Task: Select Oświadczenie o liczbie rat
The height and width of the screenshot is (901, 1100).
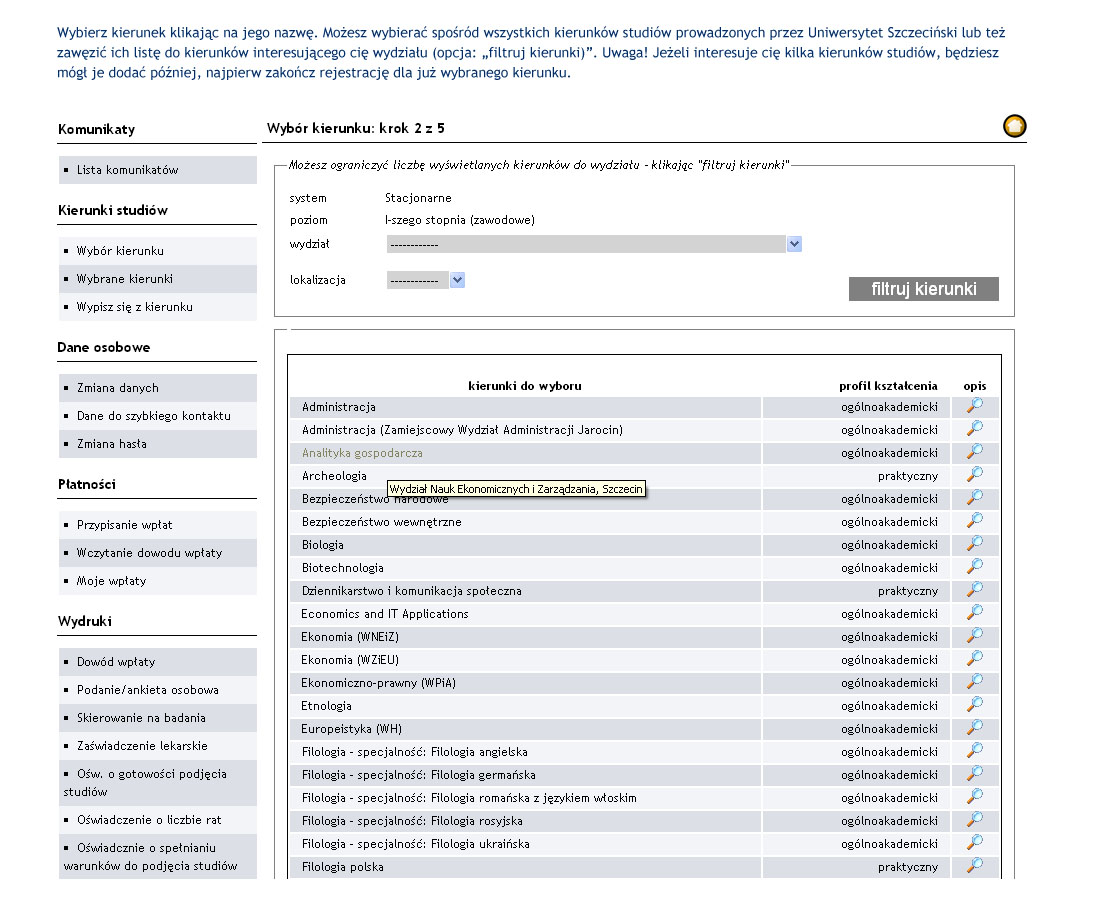Action: [x=149, y=820]
